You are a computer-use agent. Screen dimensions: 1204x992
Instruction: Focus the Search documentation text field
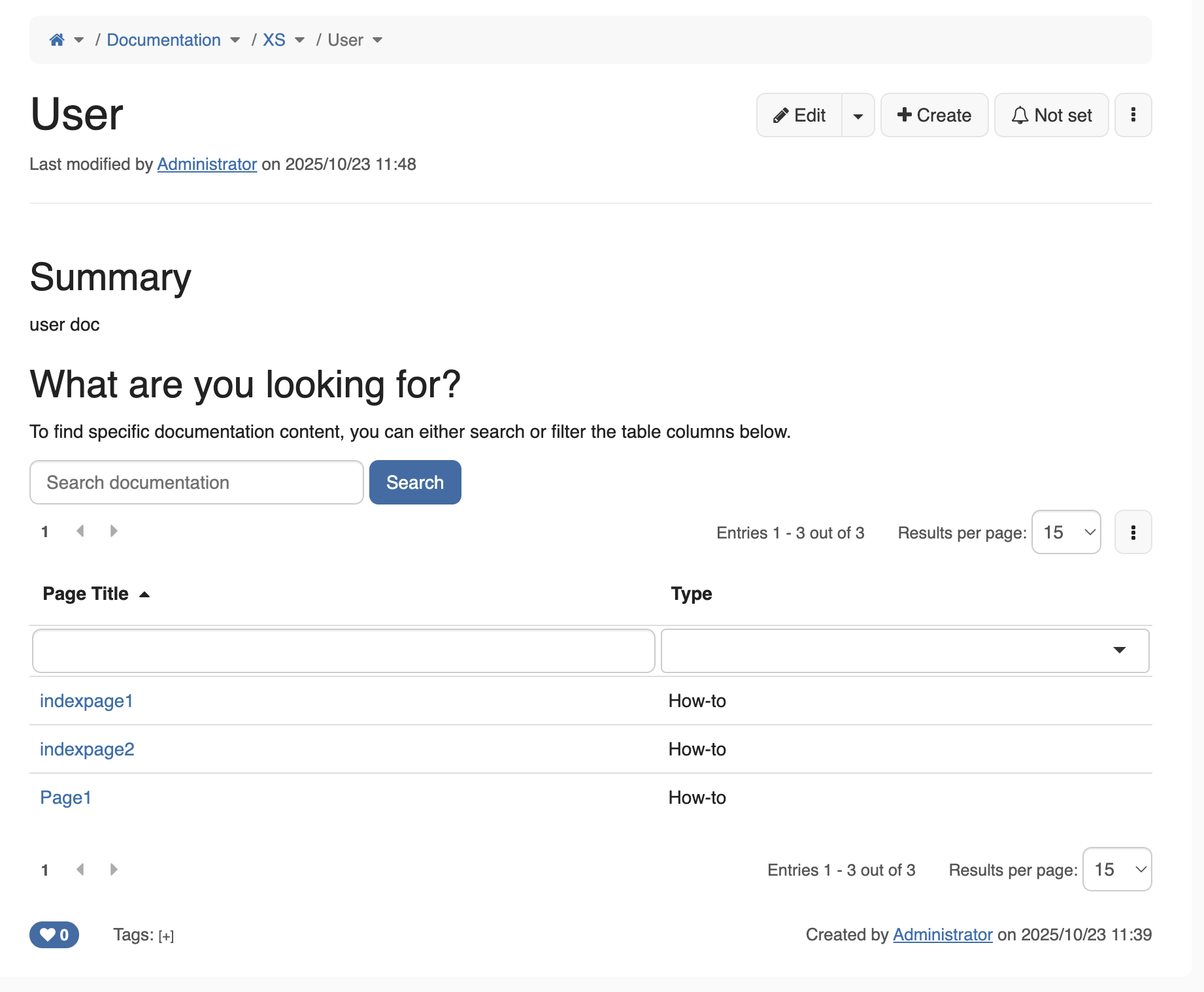click(x=196, y=482)
